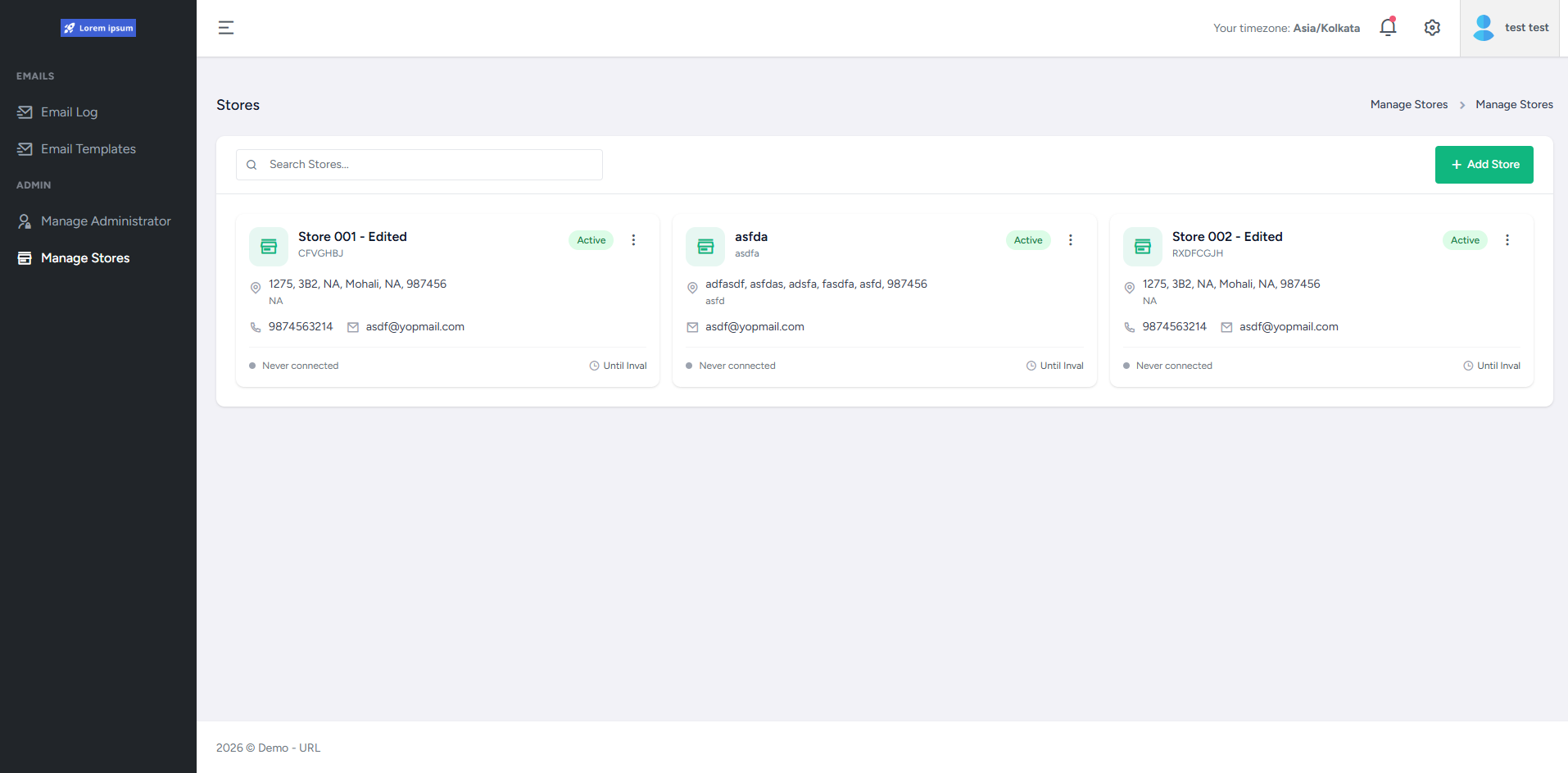Click first Manage Stores breadcrumb link
The height and width of the screenshot is (773, 1568).
click(1408, 105)
